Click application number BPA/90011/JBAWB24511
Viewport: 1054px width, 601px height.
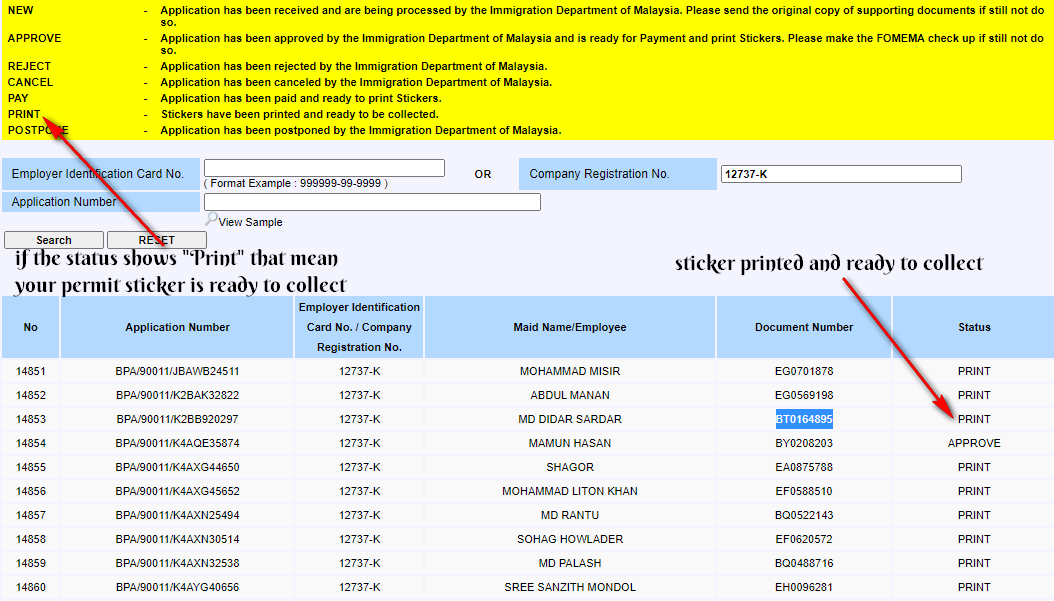176,371
